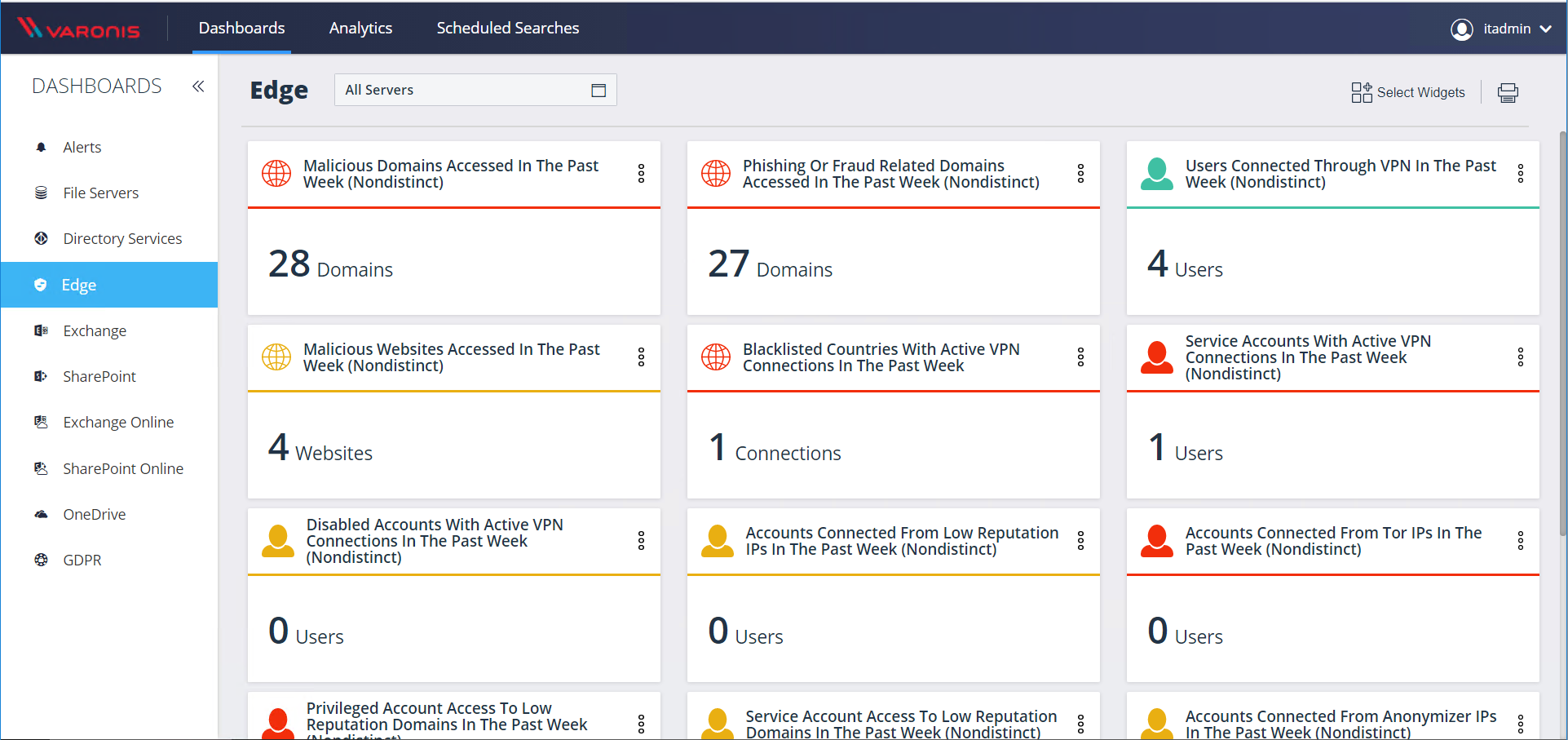This screenshot has height=740, width=1568.
Task: Open the All Servers dropdown
Action: (475, 90)
